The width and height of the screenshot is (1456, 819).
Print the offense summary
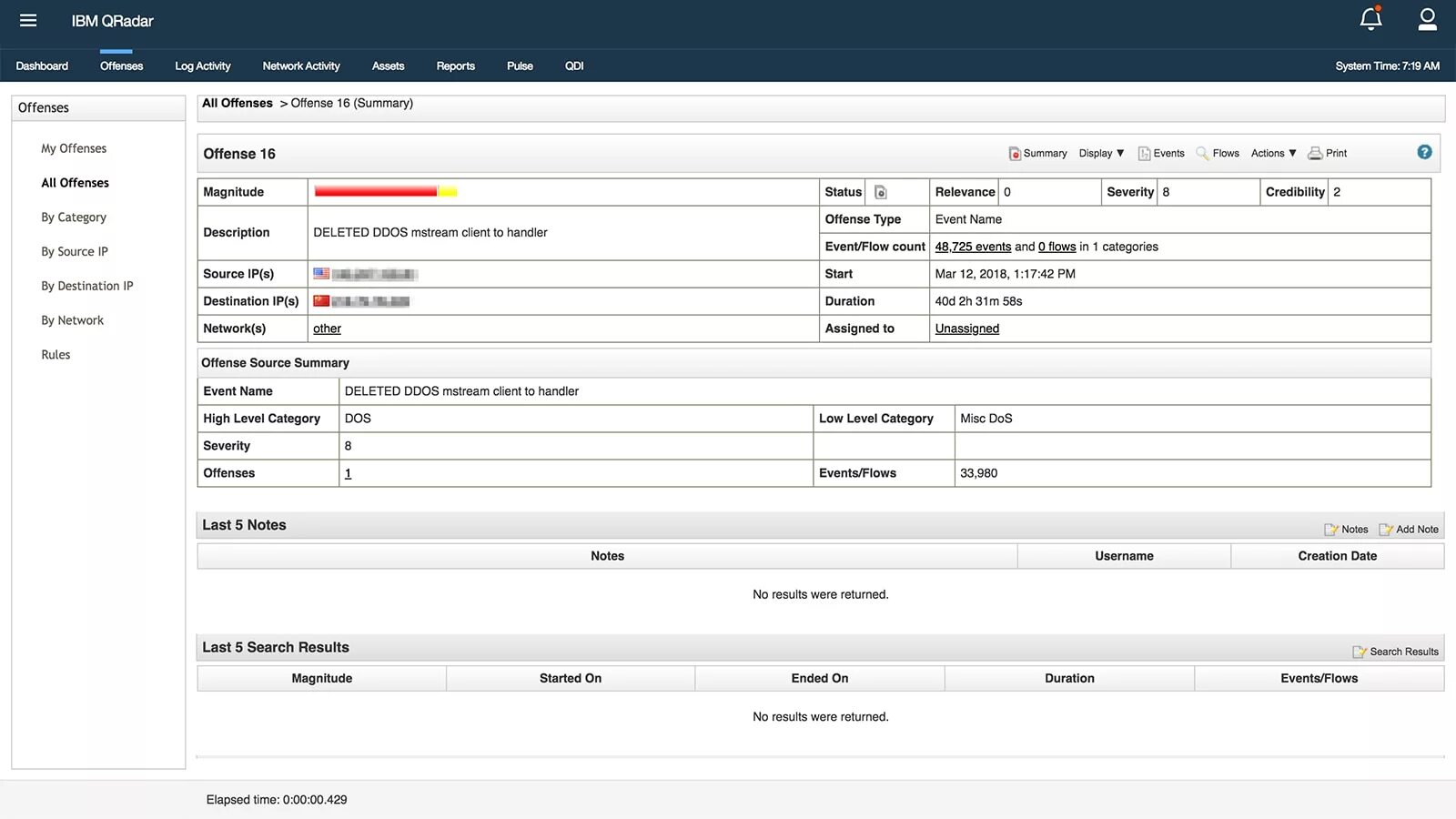click(x=1328, y=153)
